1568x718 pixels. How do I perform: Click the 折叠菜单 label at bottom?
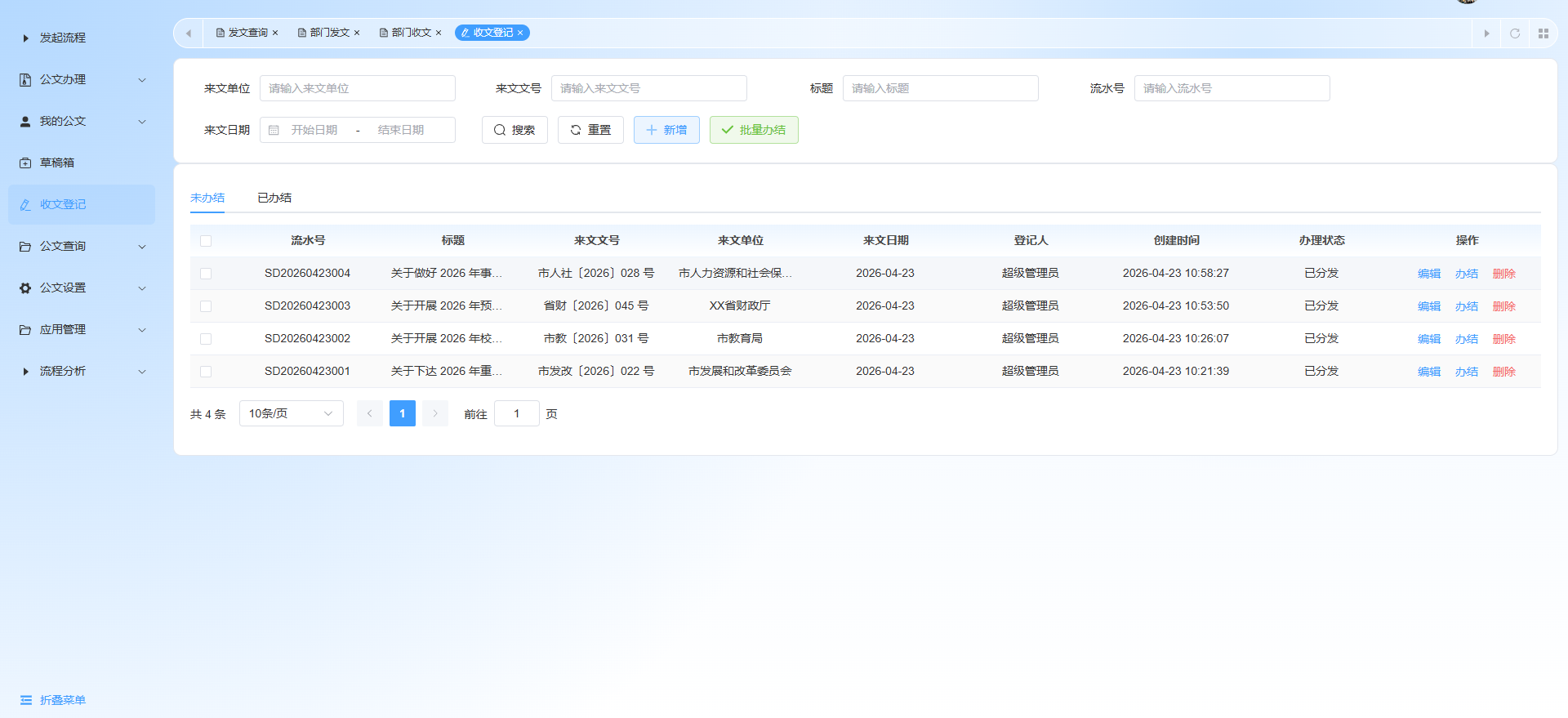63,700
